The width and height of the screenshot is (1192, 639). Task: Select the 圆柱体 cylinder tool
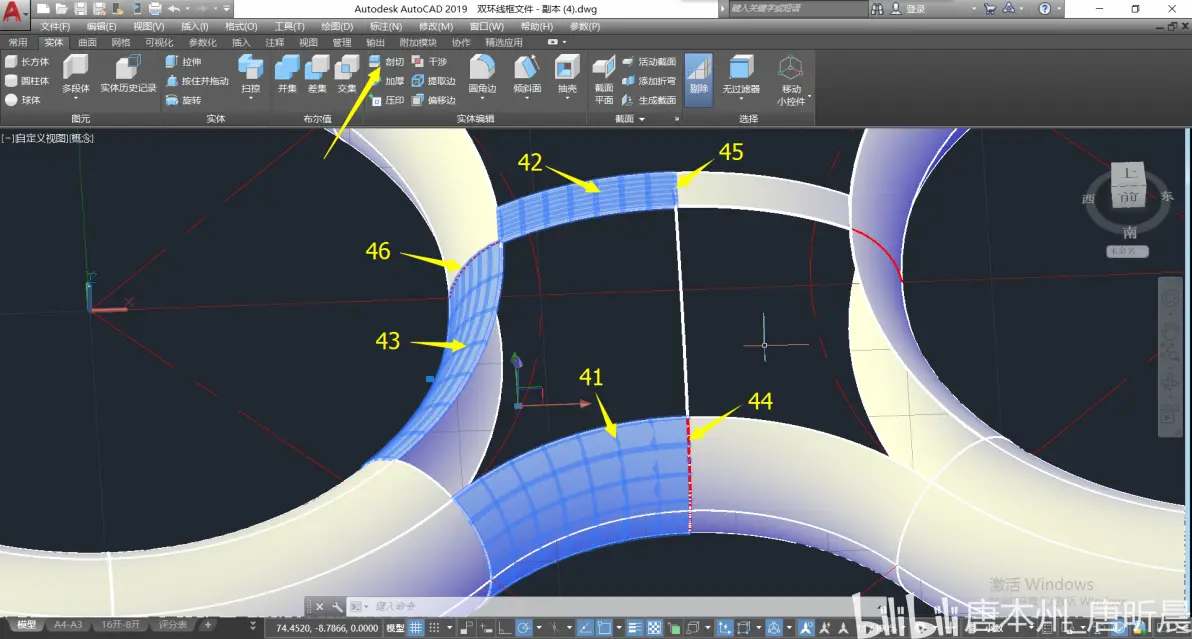point(27,81)
